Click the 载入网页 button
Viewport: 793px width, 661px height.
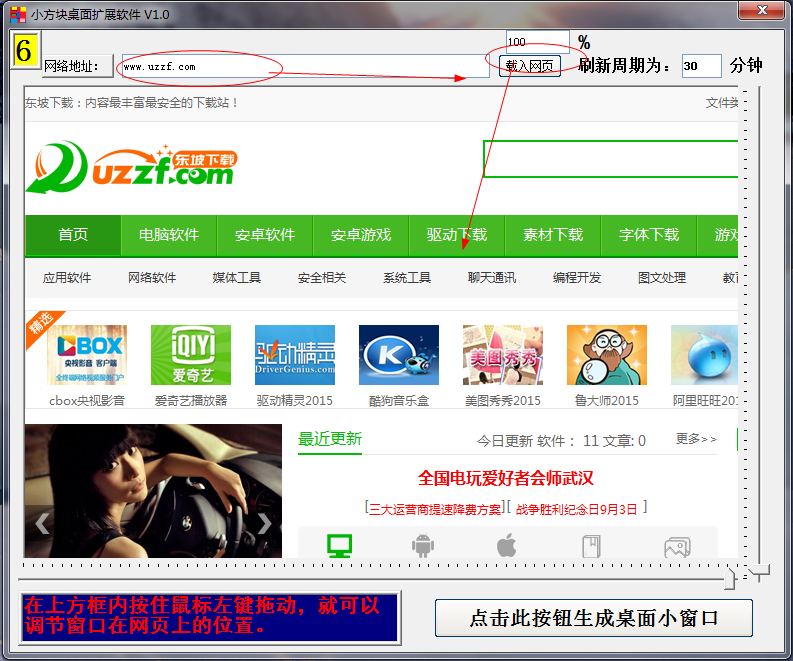(530, 66)
